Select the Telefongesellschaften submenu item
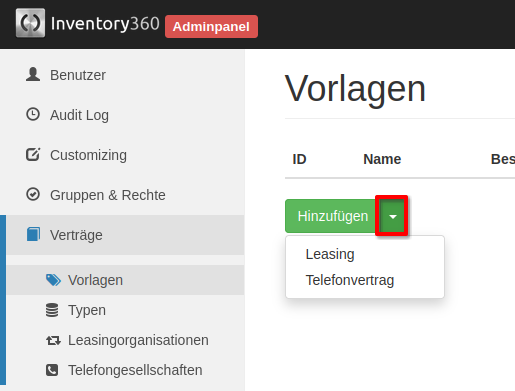 click(125, 370)
